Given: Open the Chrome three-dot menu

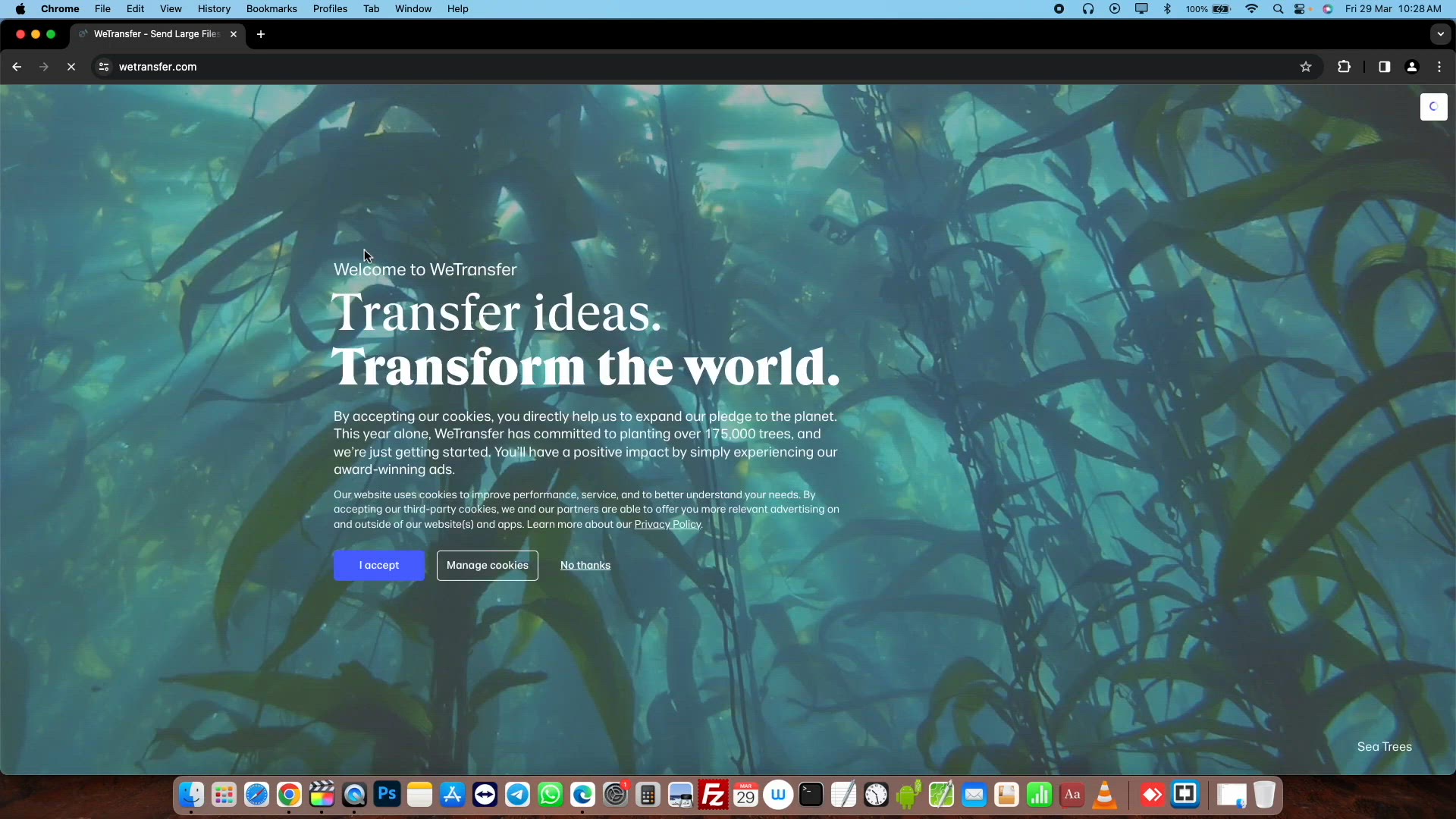Looking at the screenshot, I should (1439, 67).
